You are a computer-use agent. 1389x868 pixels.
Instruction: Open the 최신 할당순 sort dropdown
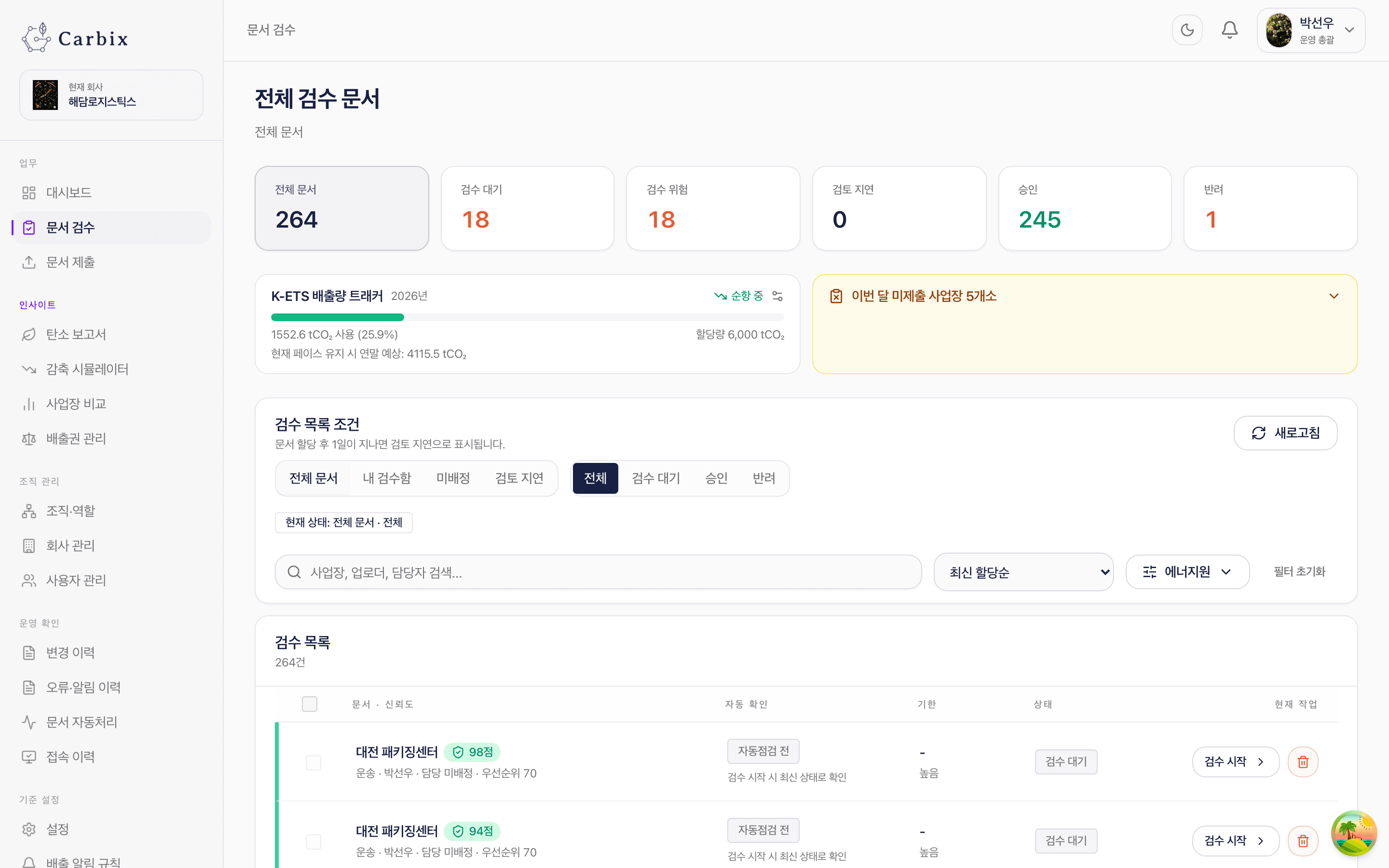(1023, 572)
